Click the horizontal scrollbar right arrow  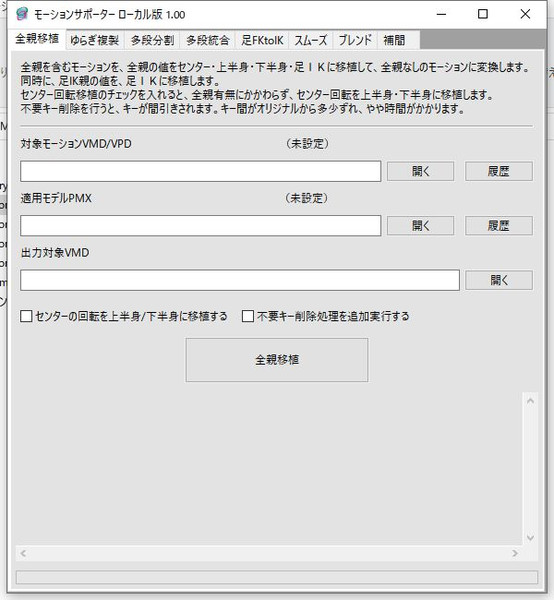(x=515, y=553)
